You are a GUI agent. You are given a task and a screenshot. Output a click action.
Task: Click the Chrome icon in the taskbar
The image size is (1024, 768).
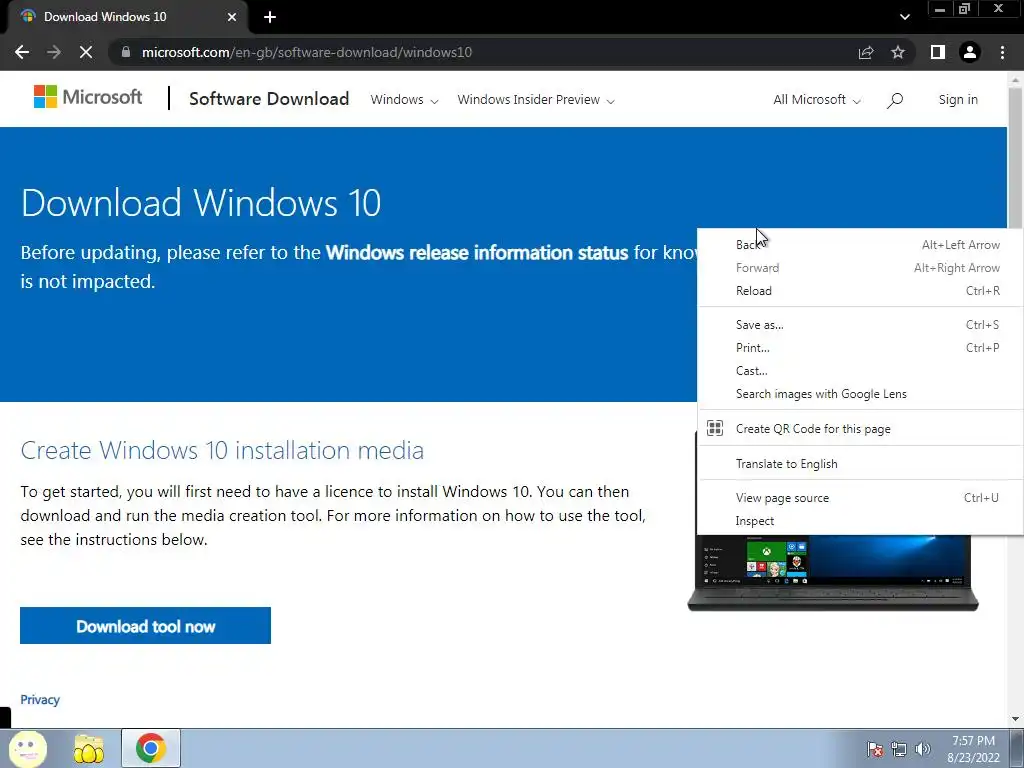[x=150, y=748]
